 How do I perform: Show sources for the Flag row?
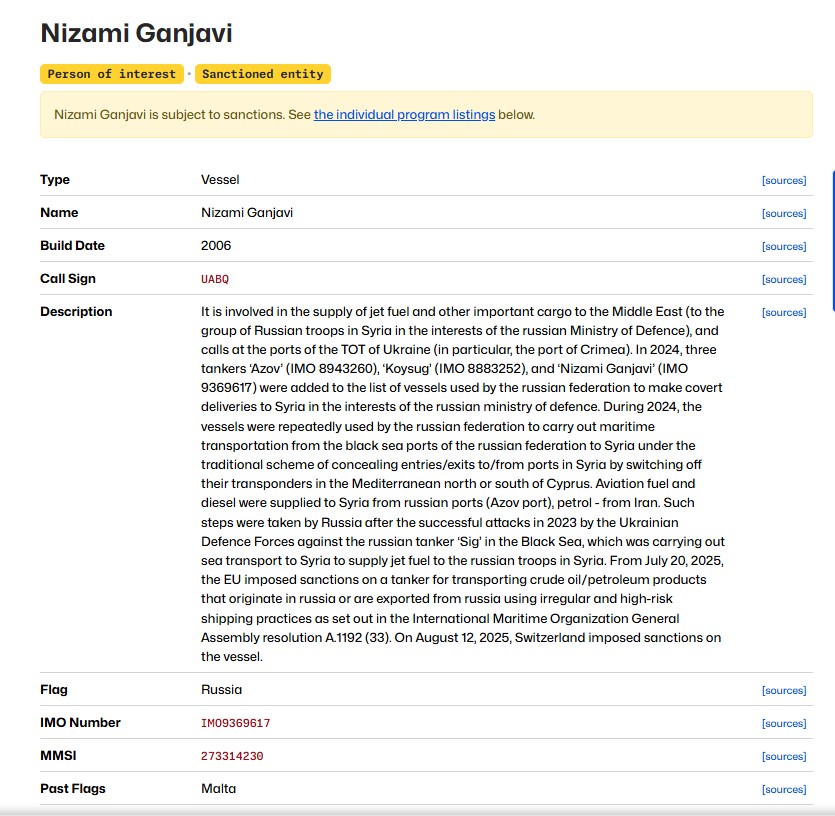click(x=783, y=691)
